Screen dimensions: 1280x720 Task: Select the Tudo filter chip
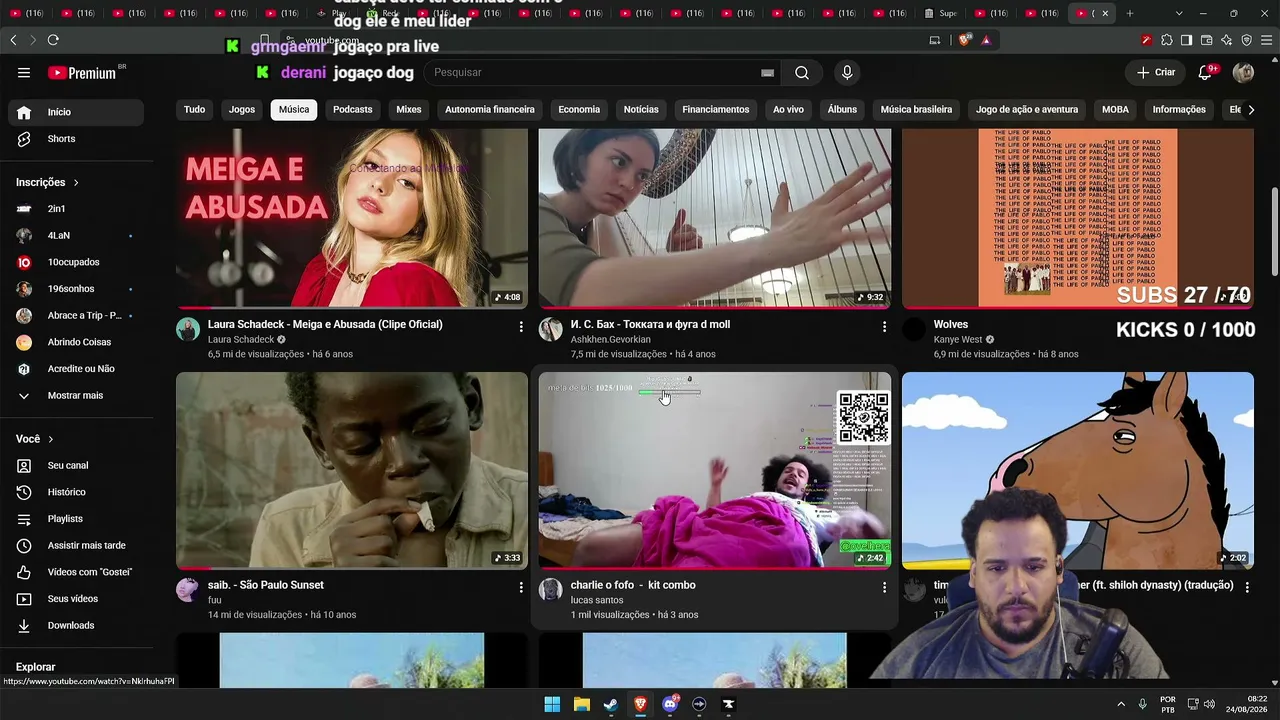click(194, 109)
